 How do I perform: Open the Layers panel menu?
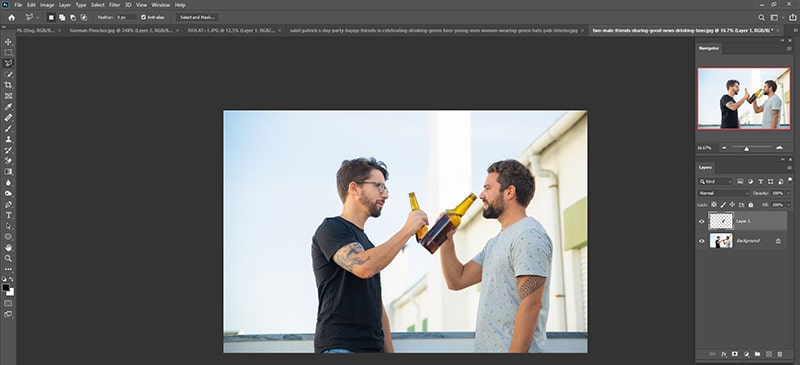[789, 168]
